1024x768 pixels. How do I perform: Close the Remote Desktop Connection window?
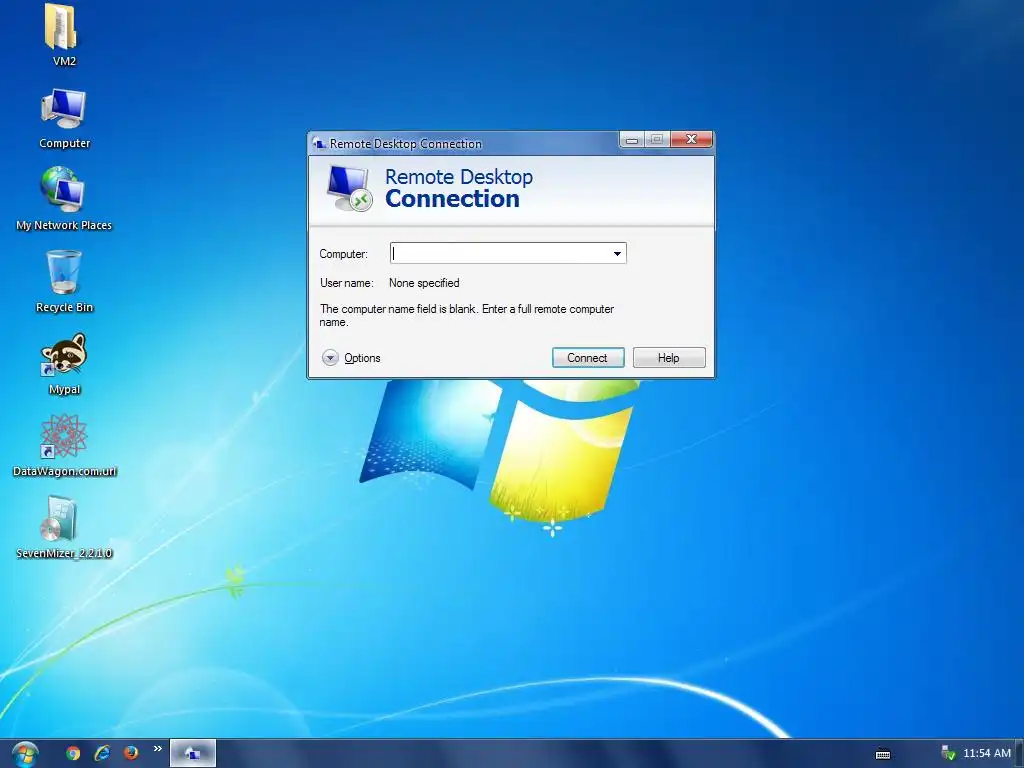[691, 139]
